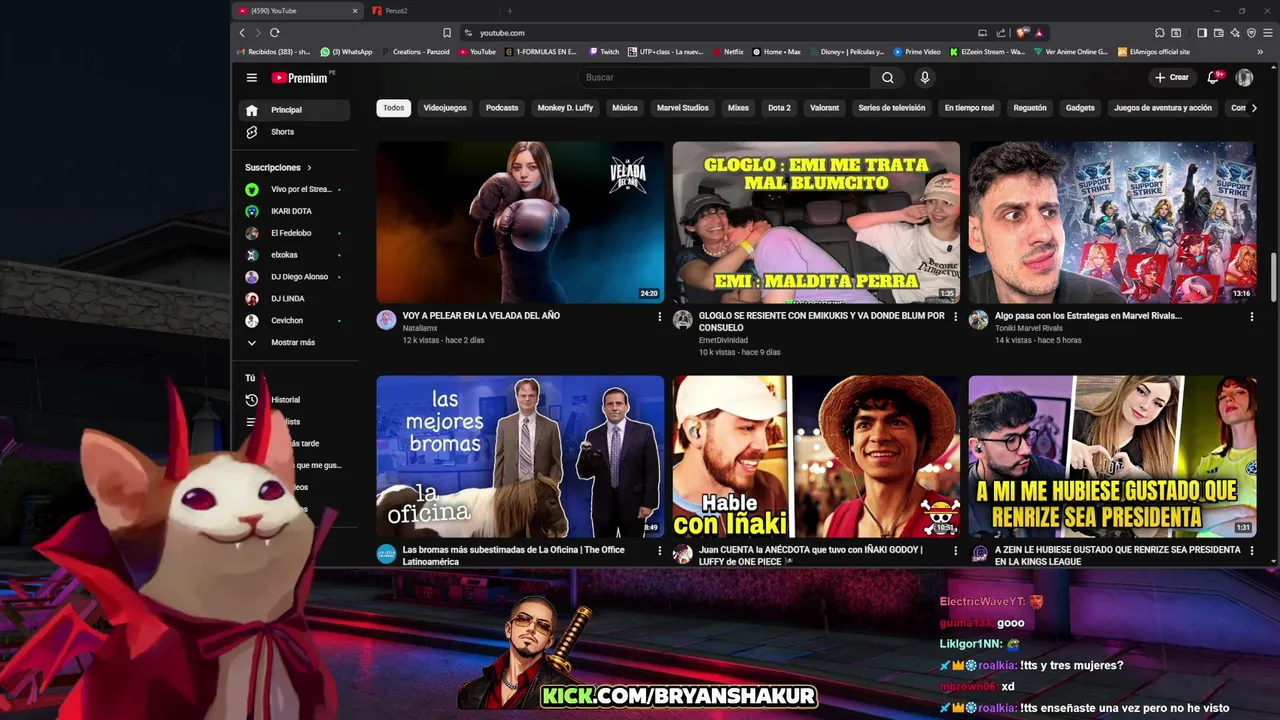Select the Música filter chip
Image resolution: width=1280 pixels, height=720 pixels.
click(x=625, y=108)
